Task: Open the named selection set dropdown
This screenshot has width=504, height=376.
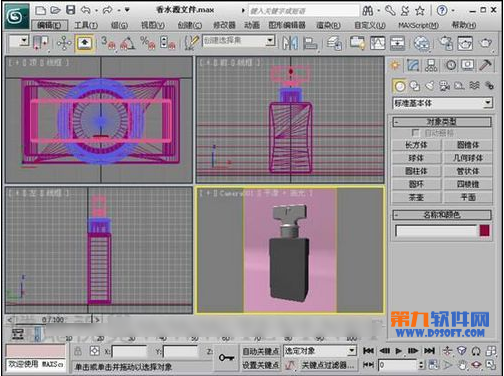Action: coord(270,41)
